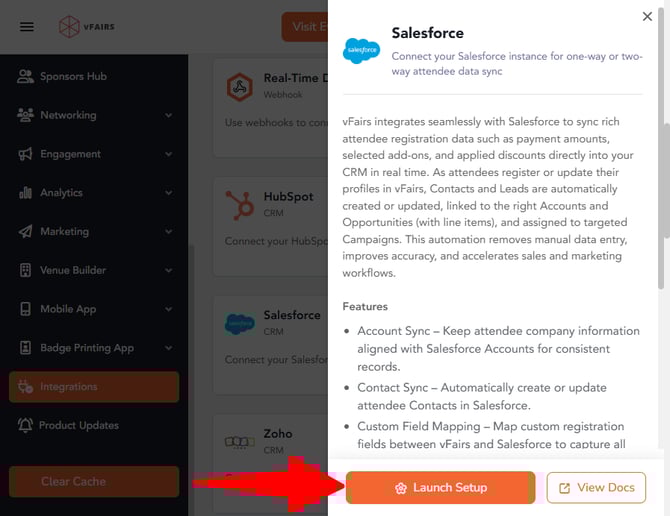Click the Zoho CRM logo icon
670x516 pixels.
(x=240, y=441)
